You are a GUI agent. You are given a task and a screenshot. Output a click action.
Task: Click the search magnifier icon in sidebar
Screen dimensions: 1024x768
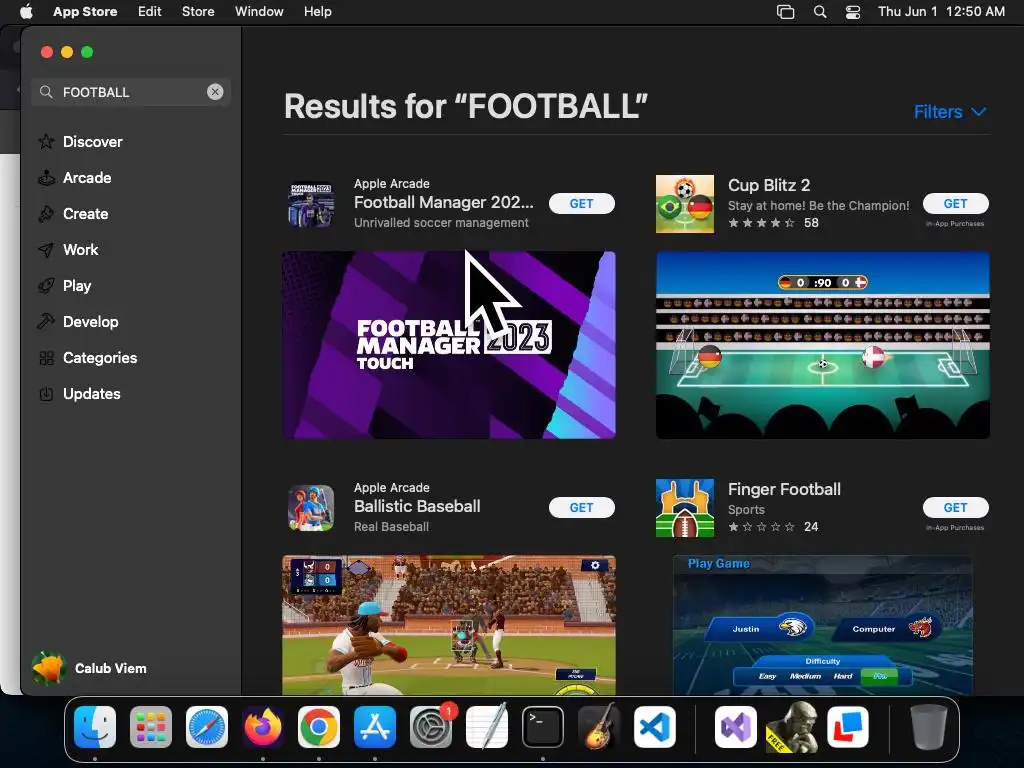tap(46, 92)
